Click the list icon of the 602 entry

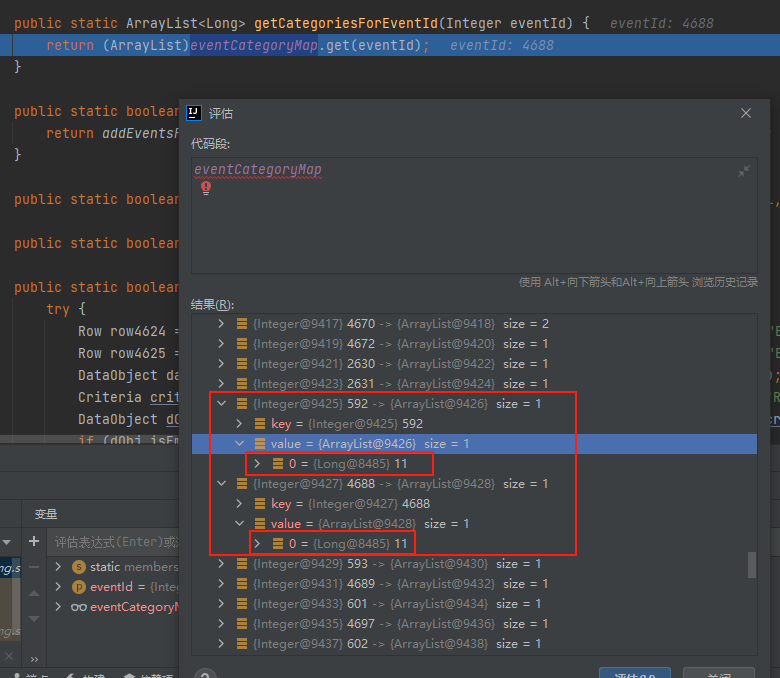click(x=242, y=644)
